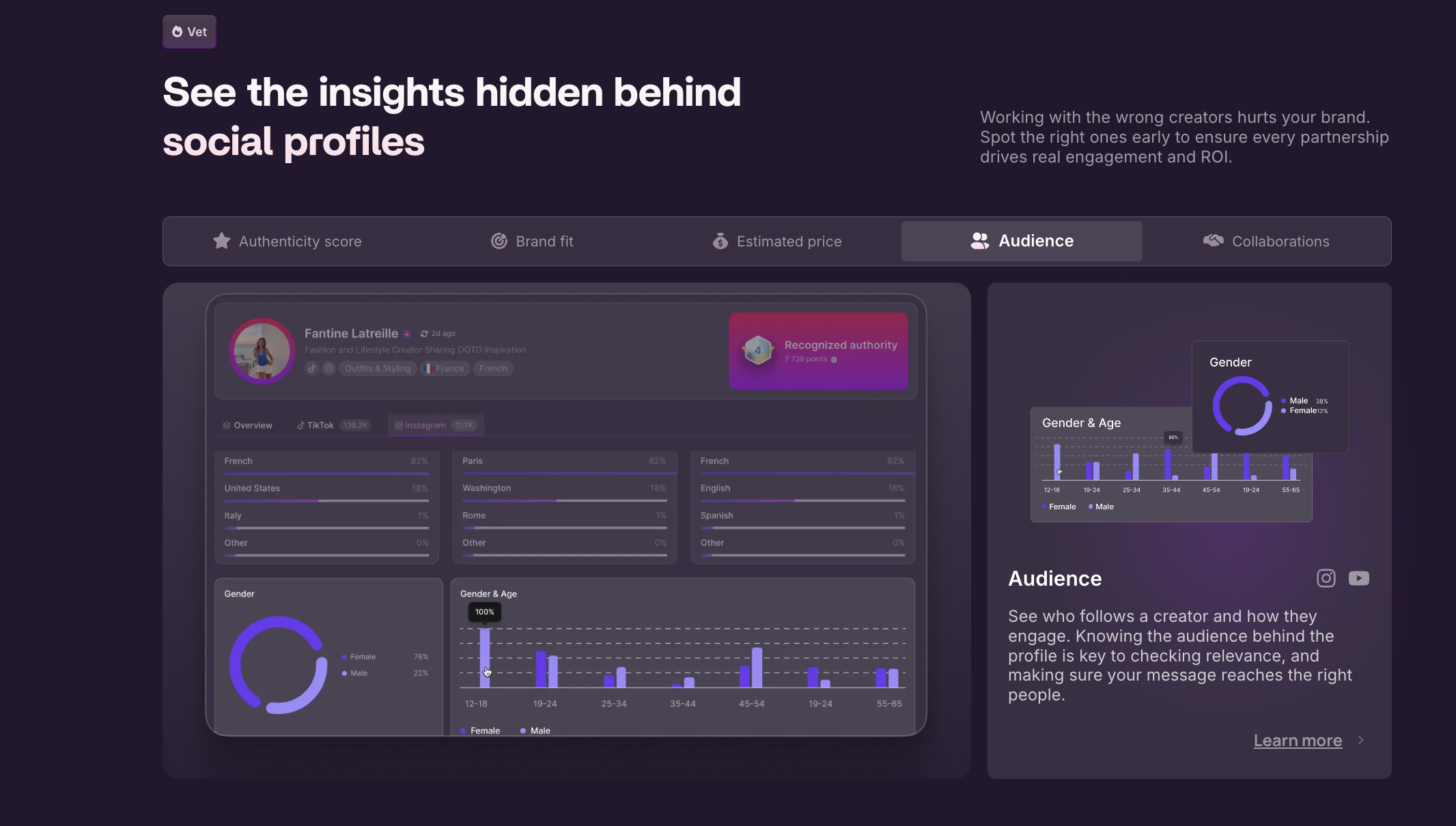The width and height of the screenshot is (1456, 826).
Task: Click the refresh icon next to 2d ago
Action: 424,334
